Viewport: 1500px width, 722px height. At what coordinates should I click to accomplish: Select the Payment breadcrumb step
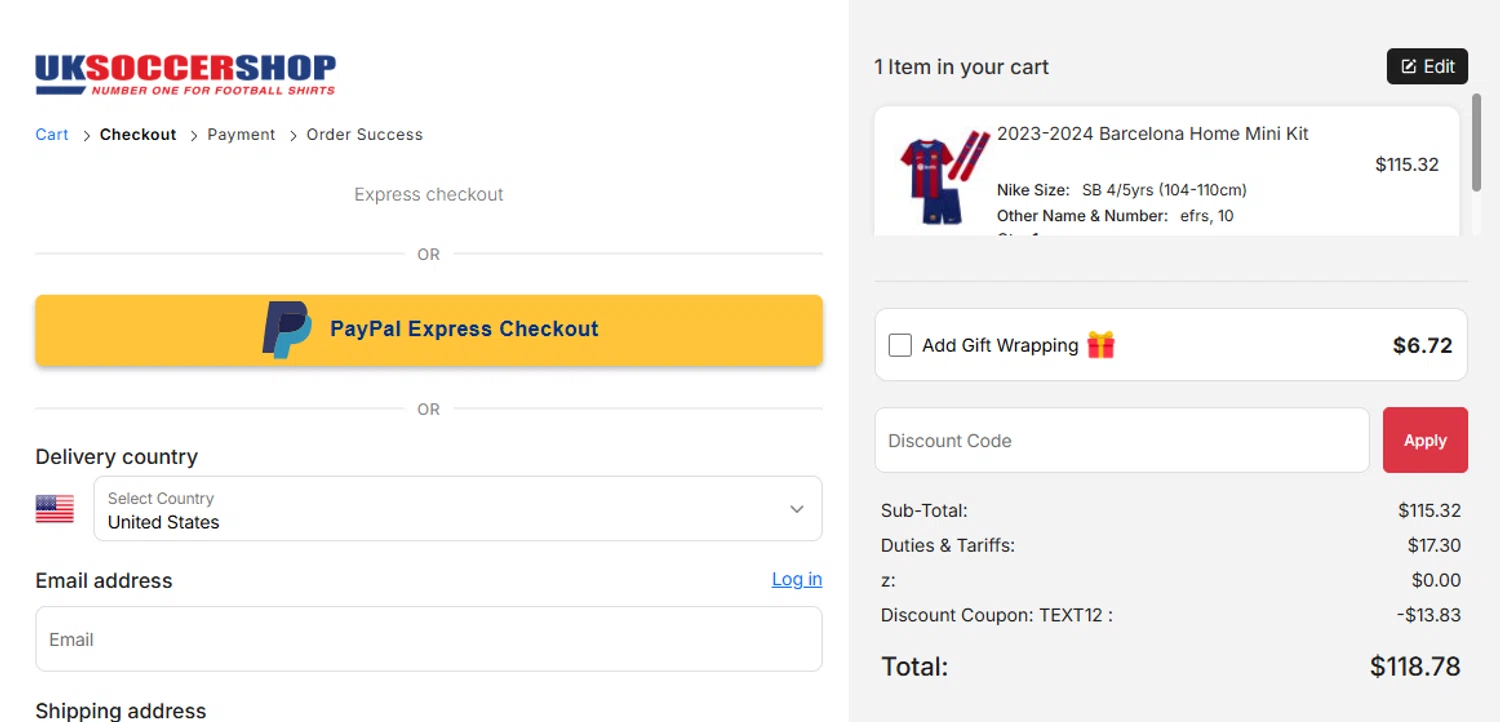point(241,135)
